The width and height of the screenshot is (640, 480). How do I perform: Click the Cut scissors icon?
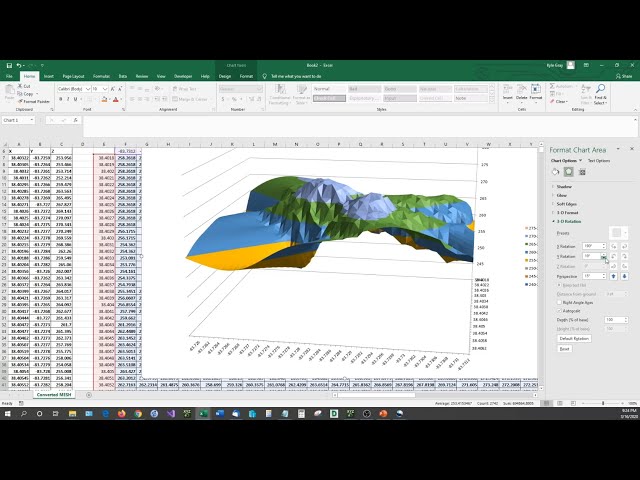[x=20, y=86]
